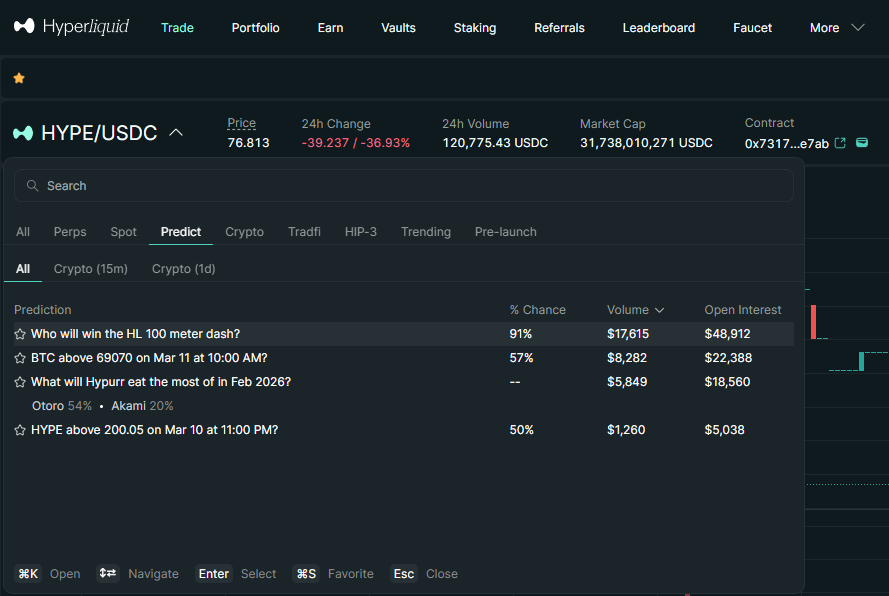Open the Hypurr Feb 2026 prediction row
889x596 pixels.
tap(404, 382)
